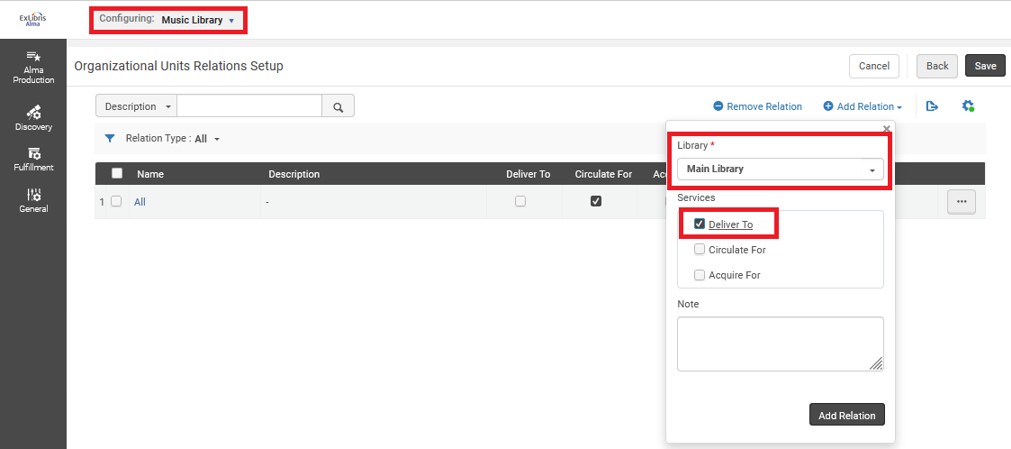This screenshot has height=449, width=1011.
Task: Check the Acquire For service checkbox
Action: coord(700,275)
